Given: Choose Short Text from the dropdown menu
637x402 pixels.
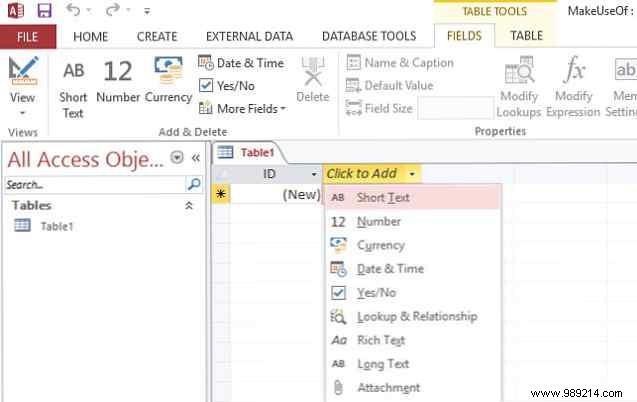Looking at the screenshot, I should [413, 197].
